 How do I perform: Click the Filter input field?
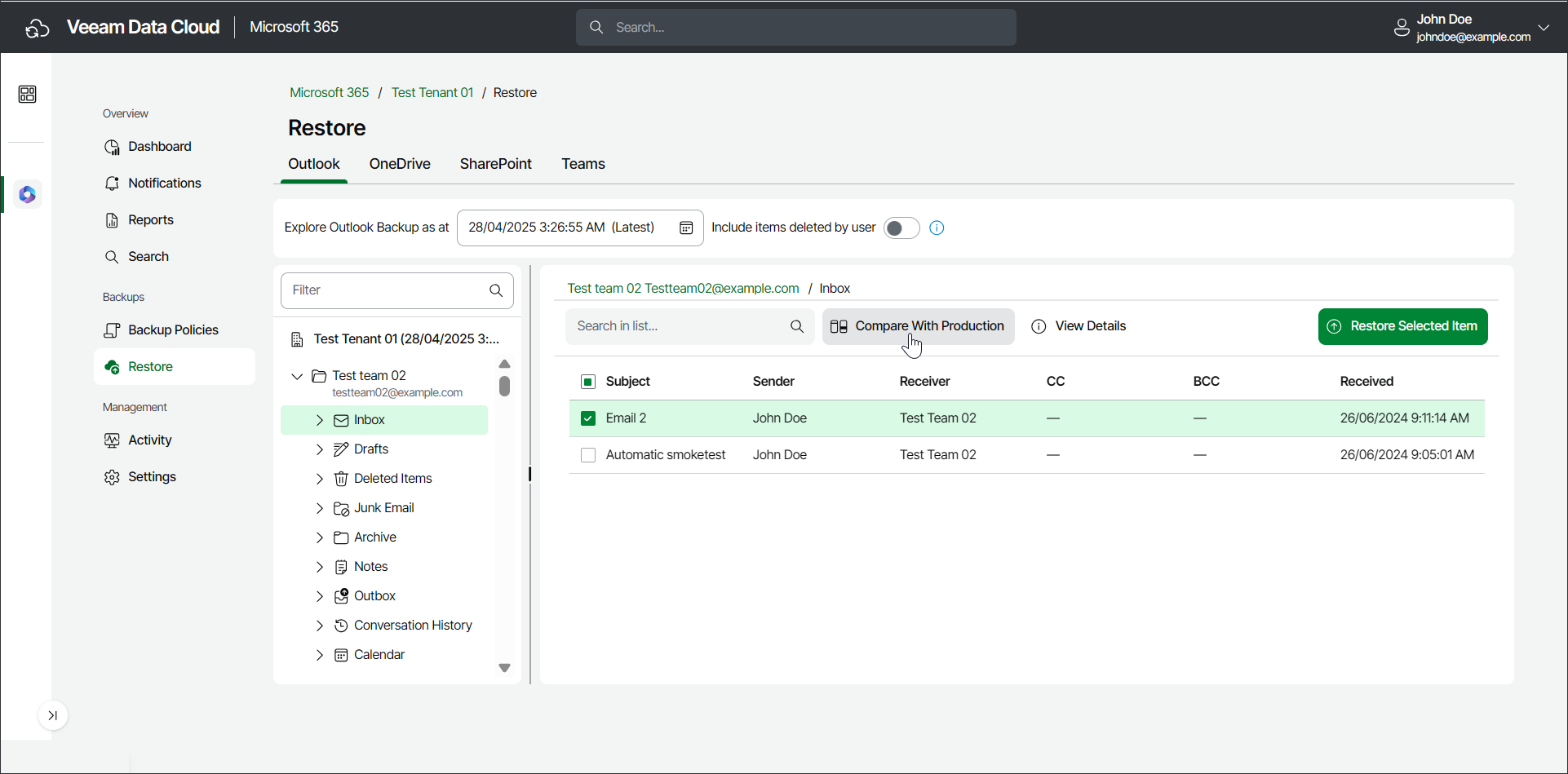pyautogui.click(x=396, y=290)
